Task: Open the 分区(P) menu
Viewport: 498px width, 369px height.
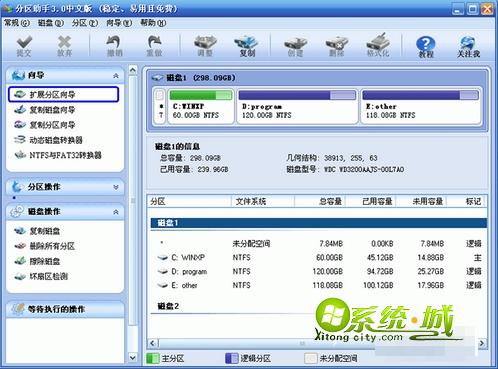Action: (85, 23)
